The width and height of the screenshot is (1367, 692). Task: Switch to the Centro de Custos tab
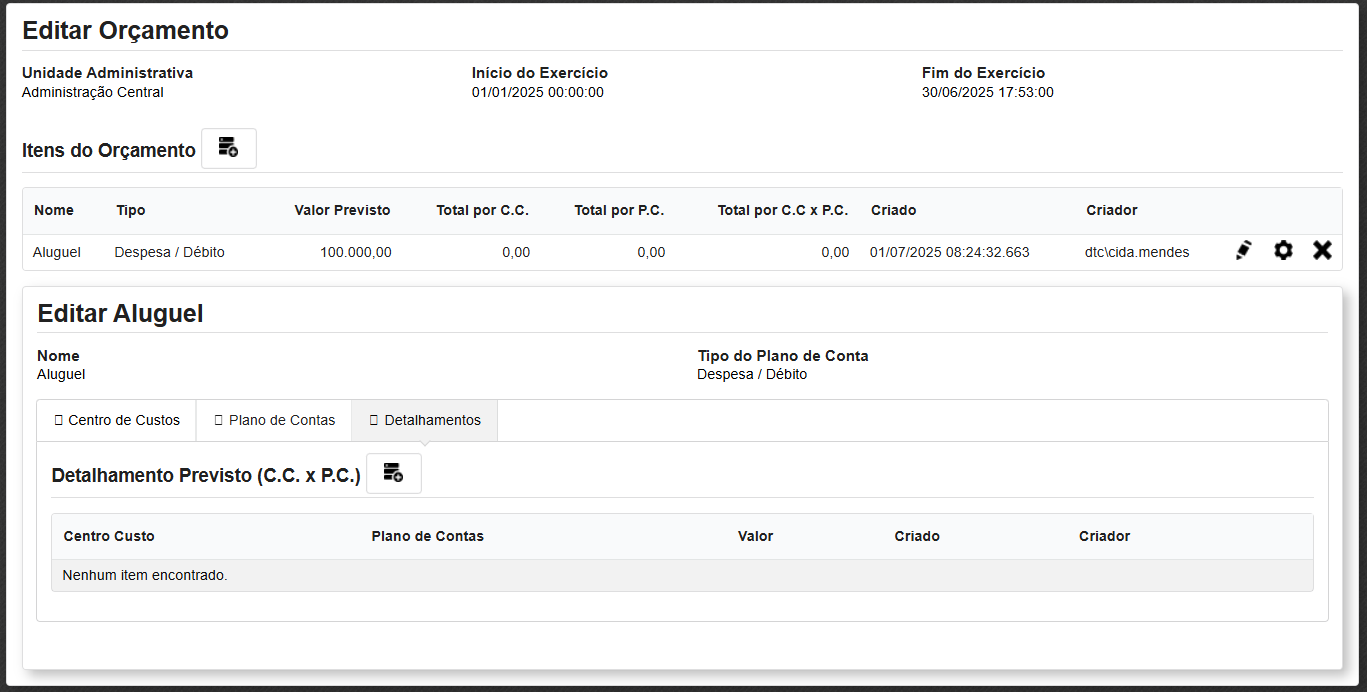[116, 420]
